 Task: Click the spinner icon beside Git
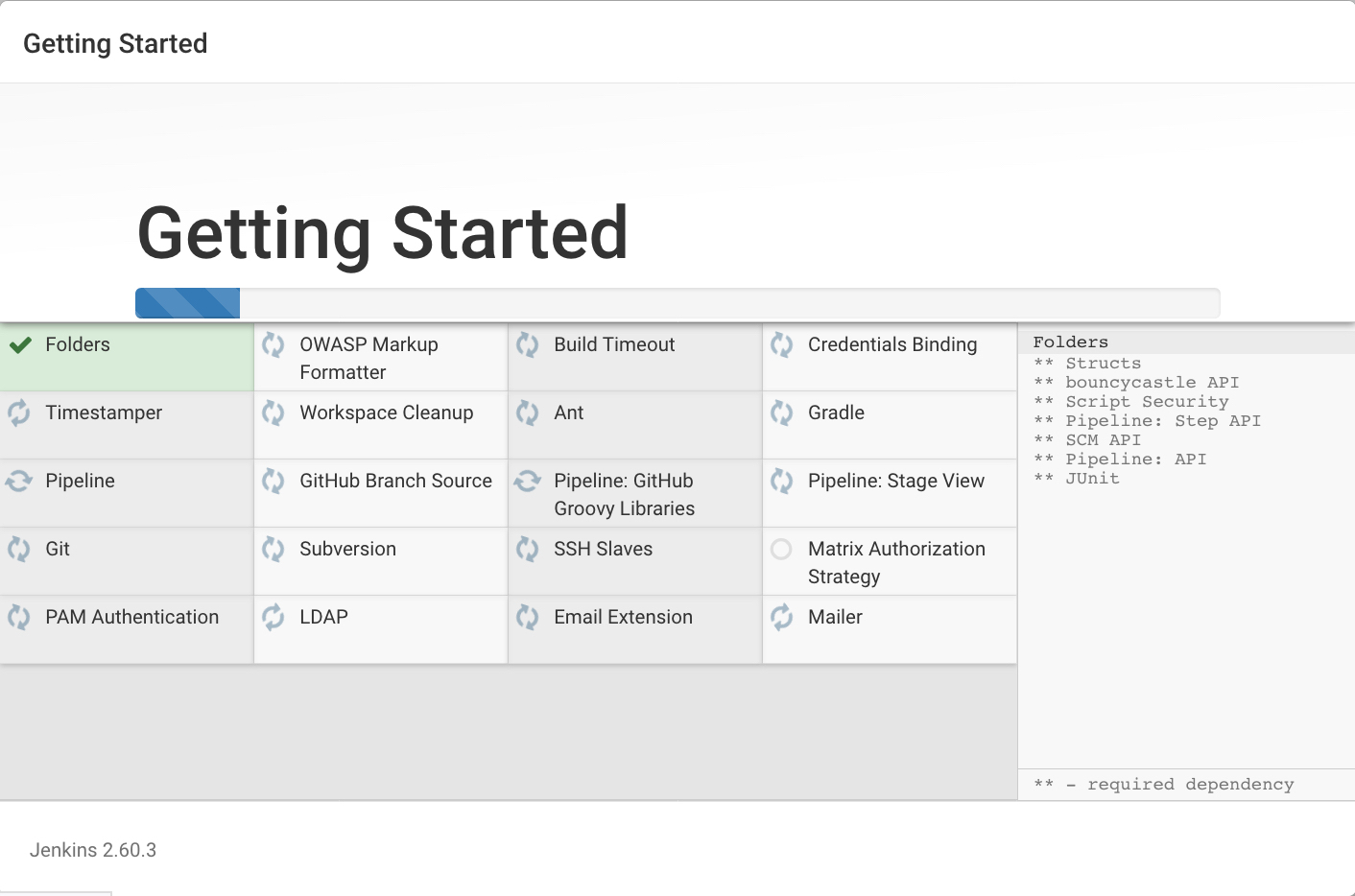pyautogui.click(x=19, y=550)
